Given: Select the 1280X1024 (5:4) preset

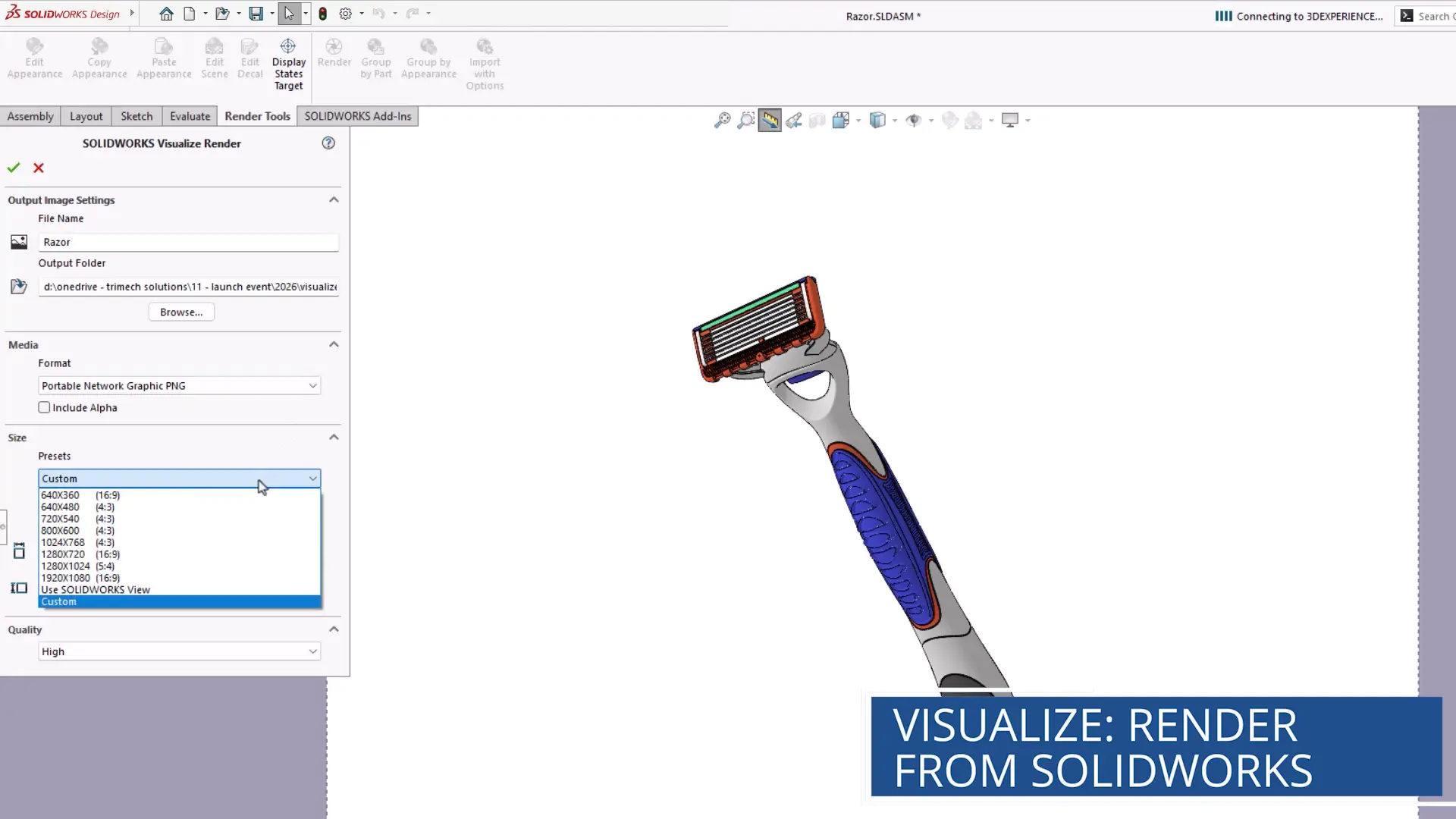Looking at the screenshot, I should tap(180, 566).
